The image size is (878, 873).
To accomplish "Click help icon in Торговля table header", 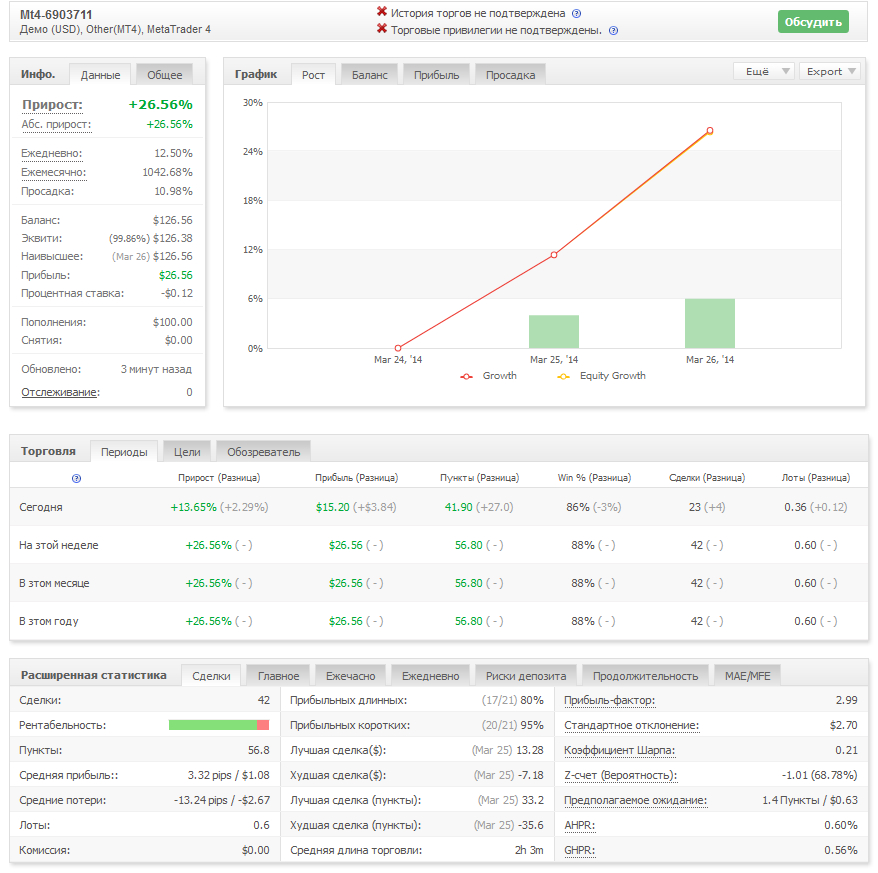I will [x=76, y=478].
